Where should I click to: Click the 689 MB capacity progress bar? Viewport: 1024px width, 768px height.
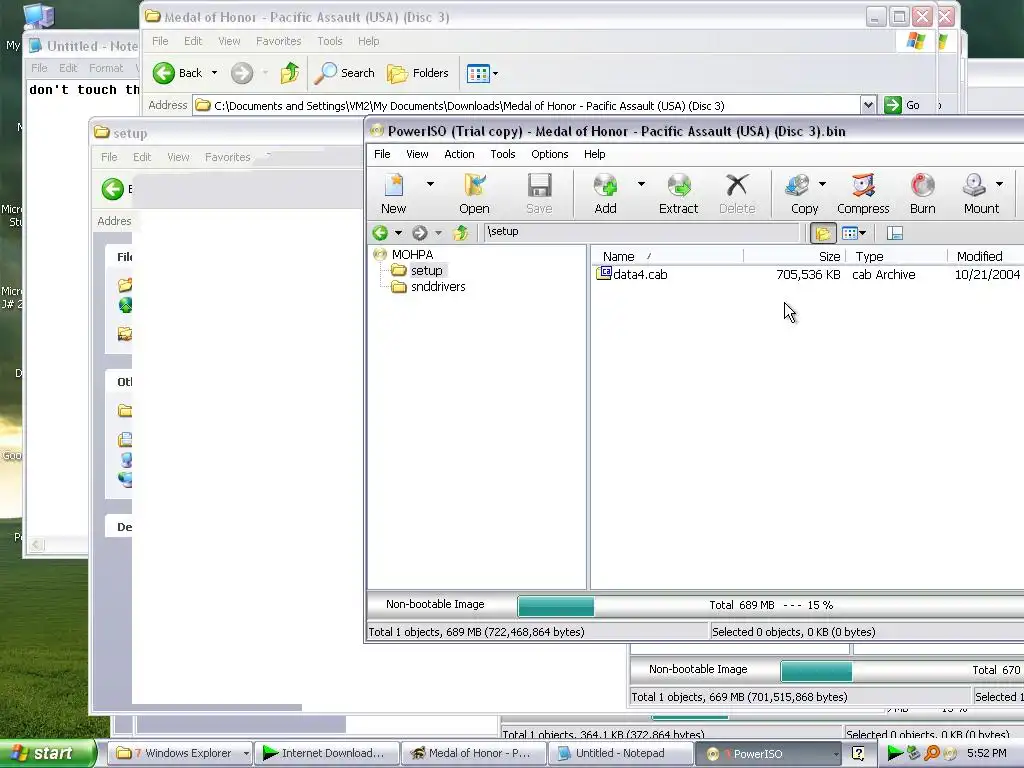[x=771, y=605]
